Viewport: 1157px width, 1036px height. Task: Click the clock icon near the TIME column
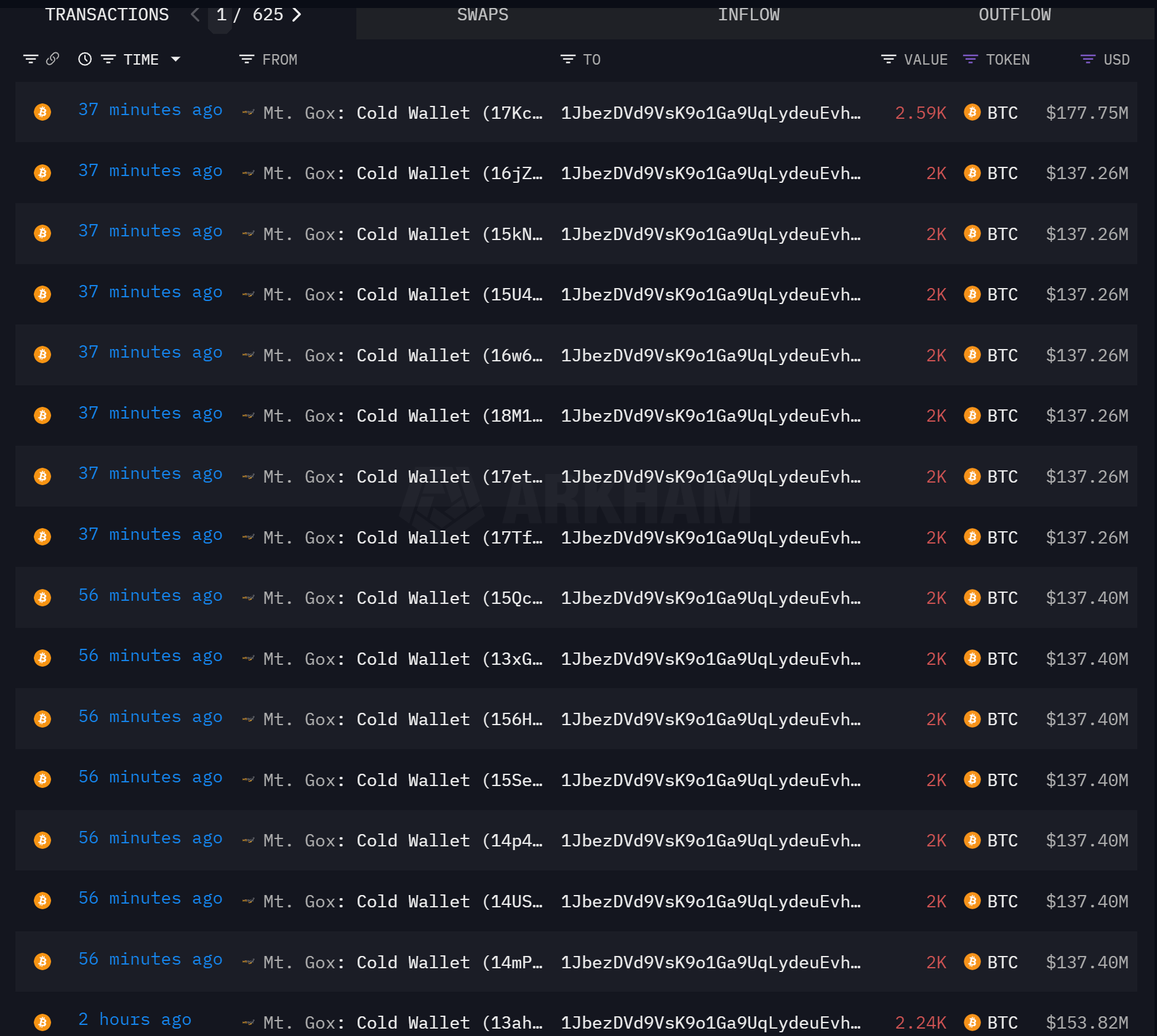point(85,59)
